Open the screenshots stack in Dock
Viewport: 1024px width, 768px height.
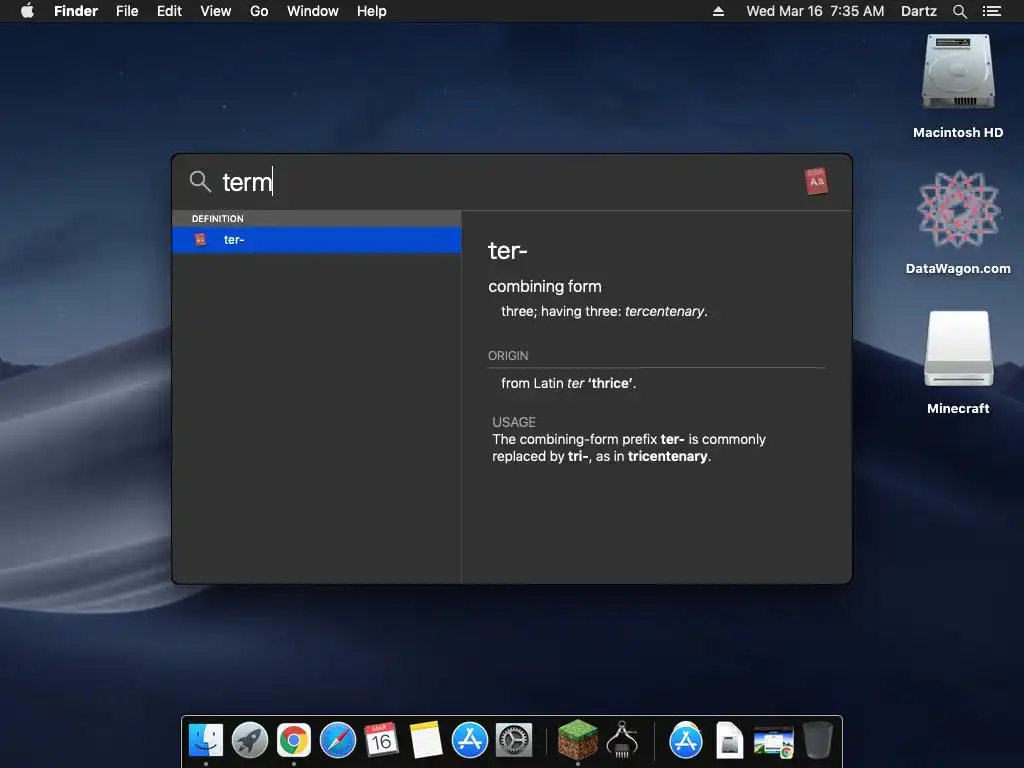pyautogui.click(x=773, y=742)
